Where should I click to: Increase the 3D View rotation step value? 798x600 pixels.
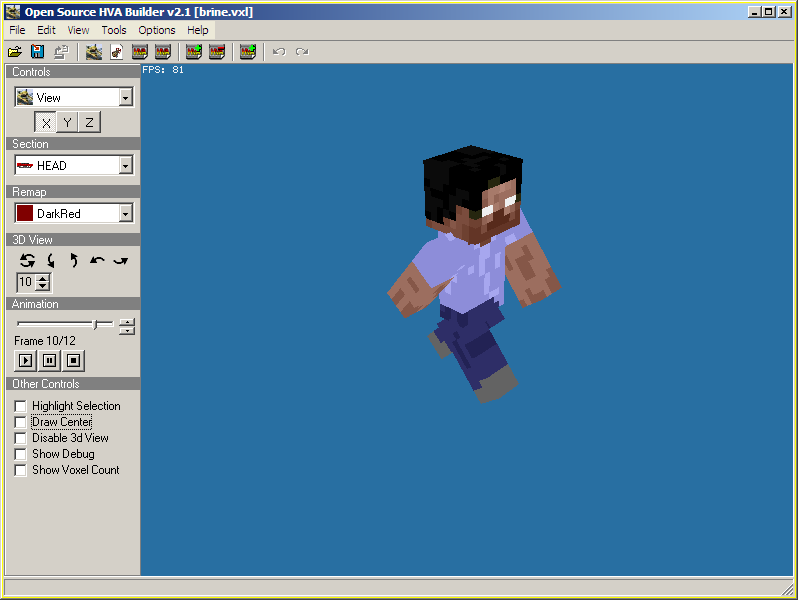tap(43, 278)
